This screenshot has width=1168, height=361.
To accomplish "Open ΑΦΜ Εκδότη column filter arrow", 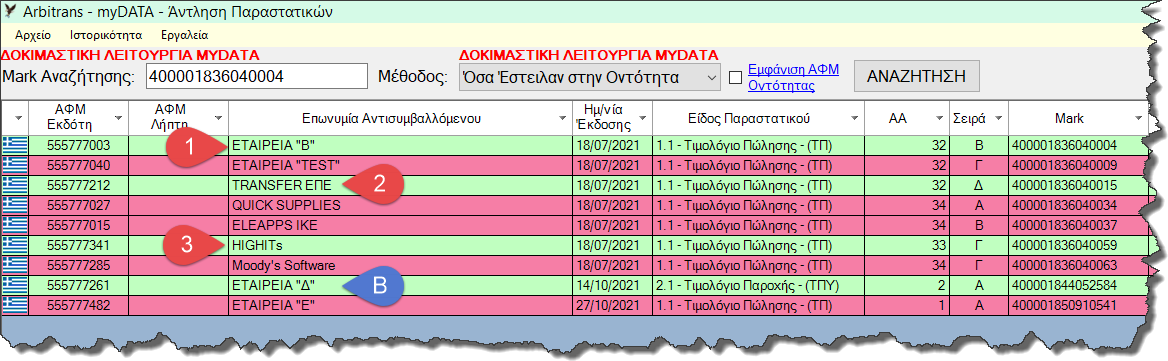I will [x=118, y=119].
